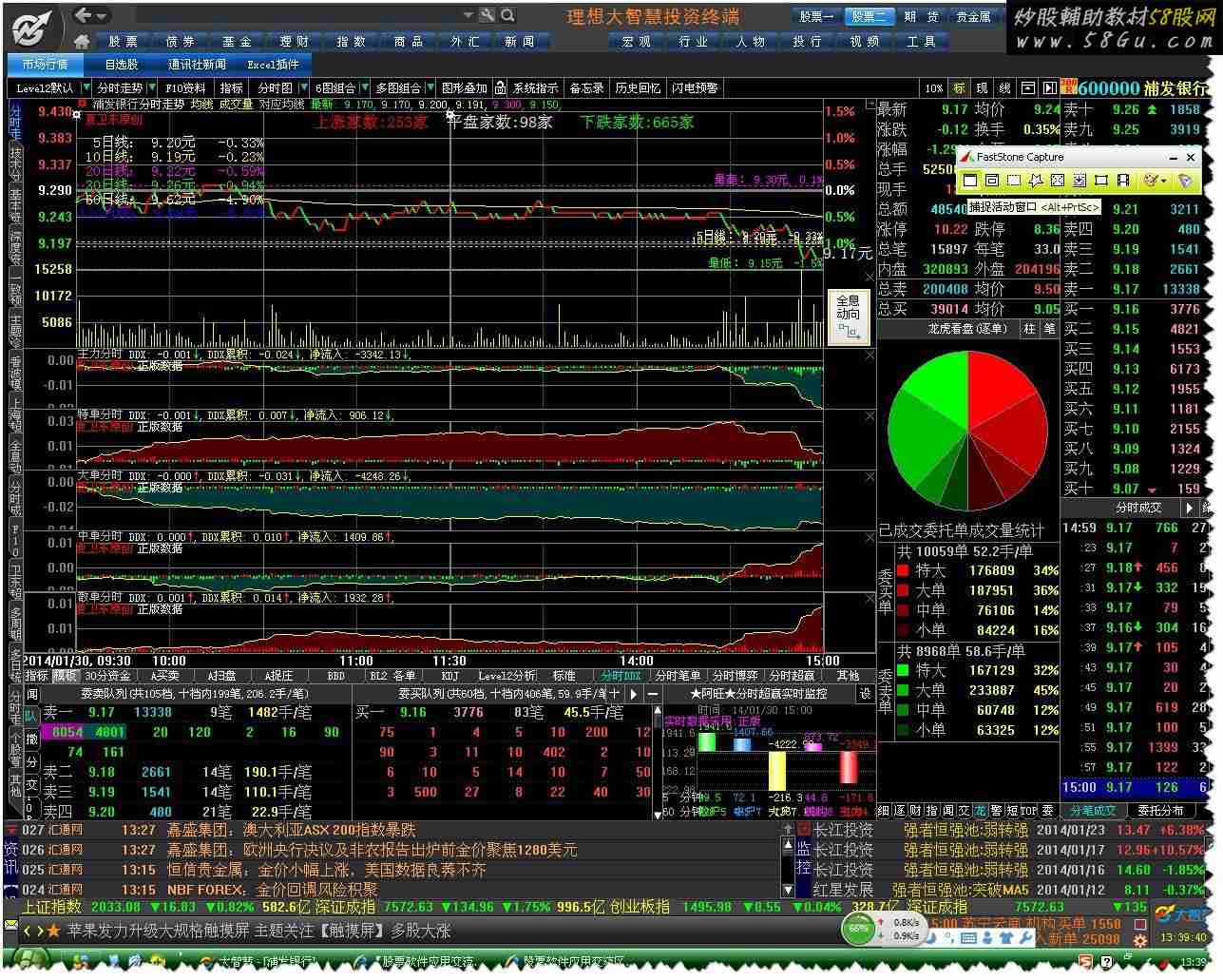Click the star icon on news ticker
Screen dimensions: 1223x980
pos(53,931)
